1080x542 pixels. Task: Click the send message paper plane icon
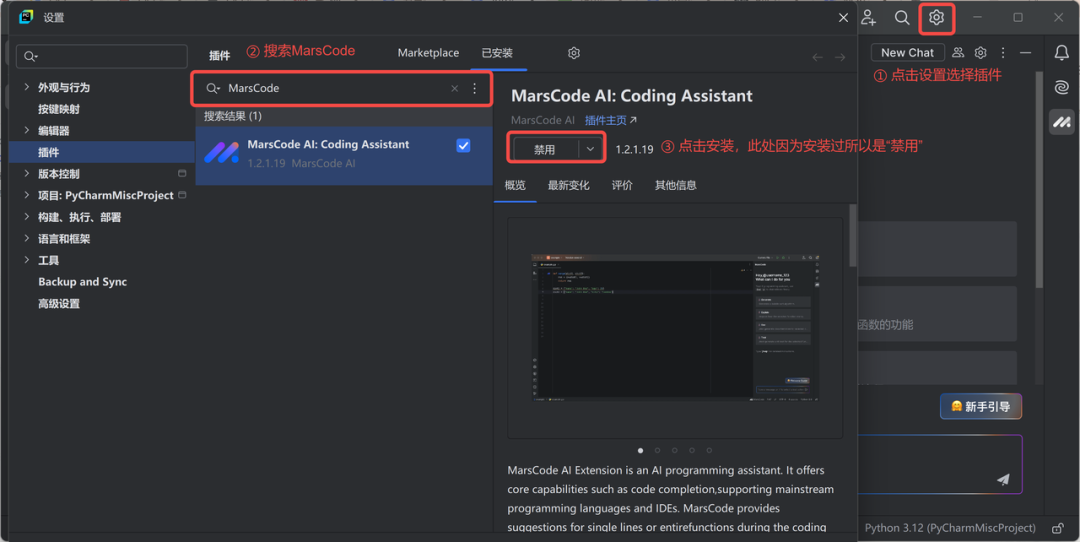click(x=1004, y=479)
